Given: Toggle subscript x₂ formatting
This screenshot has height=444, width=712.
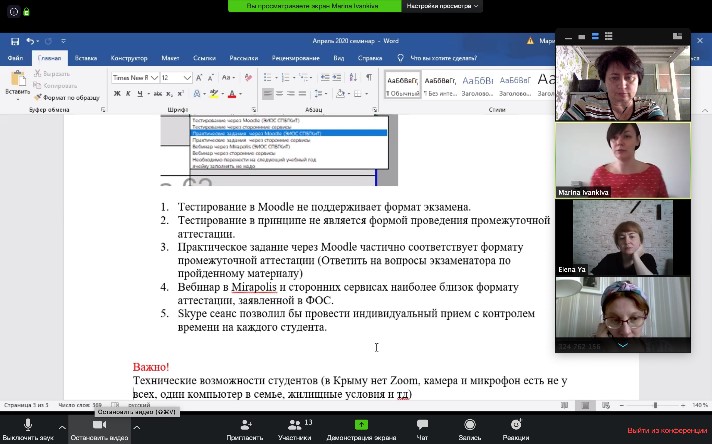Looking at the screenshot, I should point(169,94).
